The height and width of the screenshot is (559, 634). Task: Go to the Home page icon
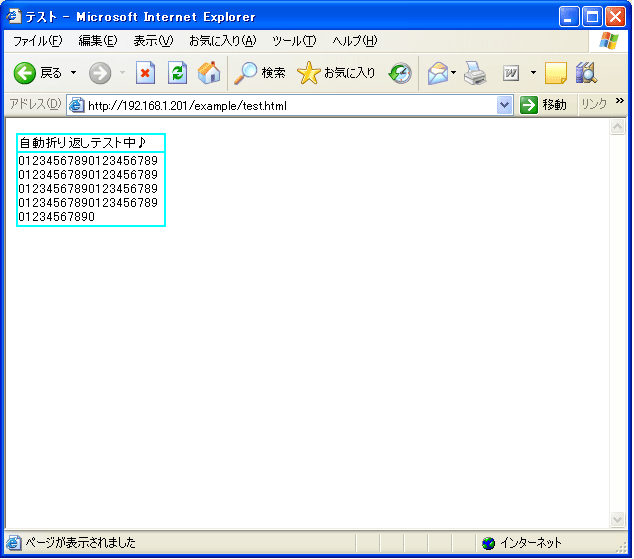[x=209, y=73]
